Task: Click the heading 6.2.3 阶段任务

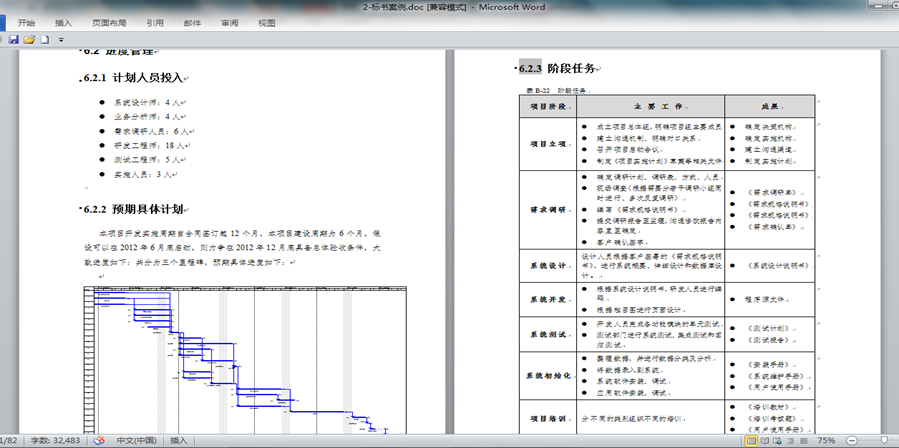Action: (557, 69)
